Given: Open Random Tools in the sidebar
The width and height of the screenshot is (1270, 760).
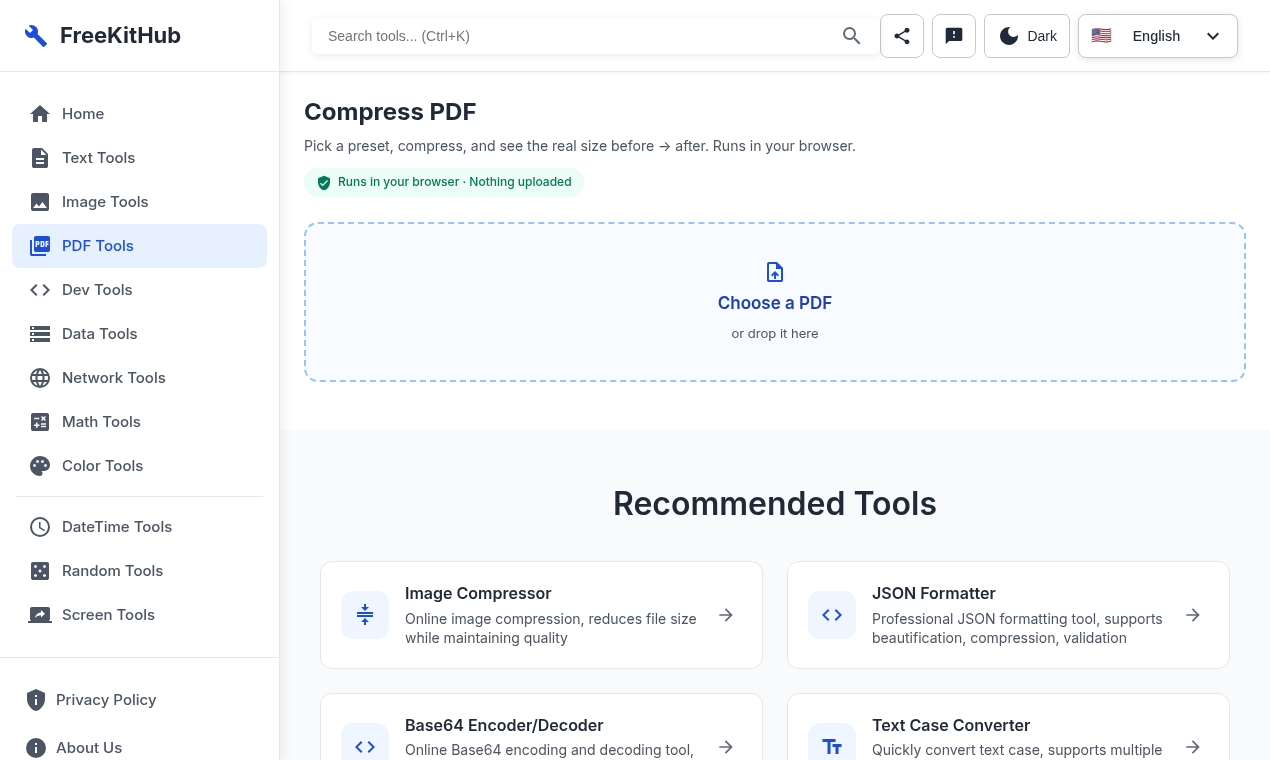Looking at the screenshot, I should click(139, 571).
